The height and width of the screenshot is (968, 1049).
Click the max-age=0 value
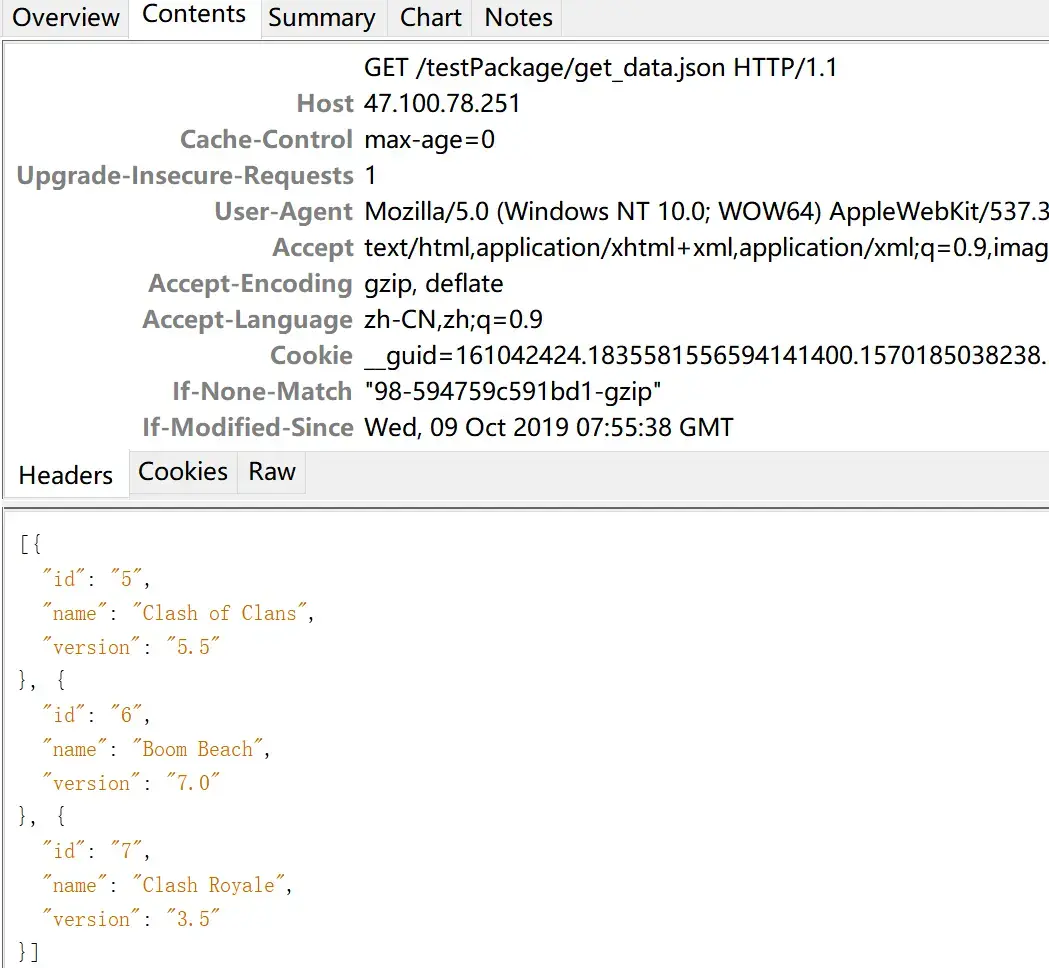(430, 140)
